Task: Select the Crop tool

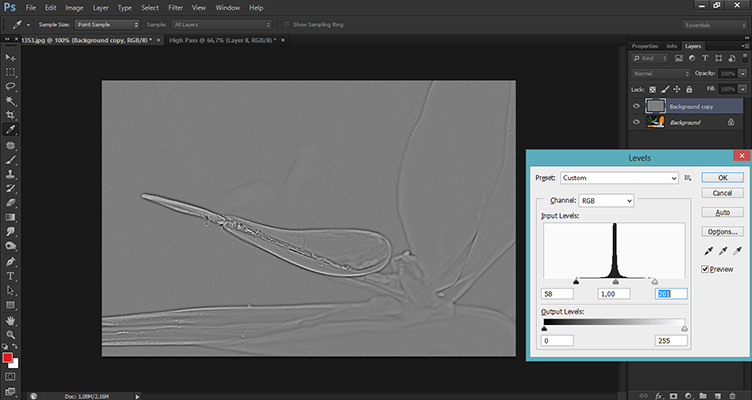Action: (x=10, y=115)
